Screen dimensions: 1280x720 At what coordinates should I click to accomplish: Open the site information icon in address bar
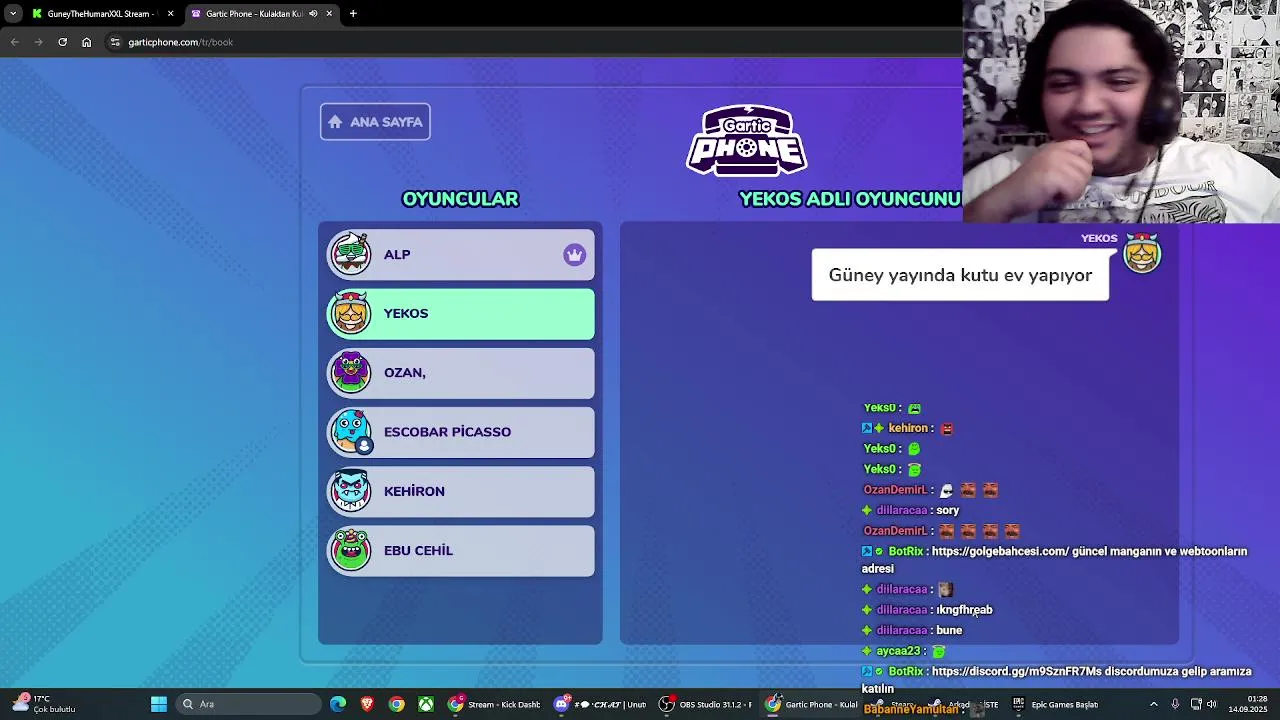(115, 42)
